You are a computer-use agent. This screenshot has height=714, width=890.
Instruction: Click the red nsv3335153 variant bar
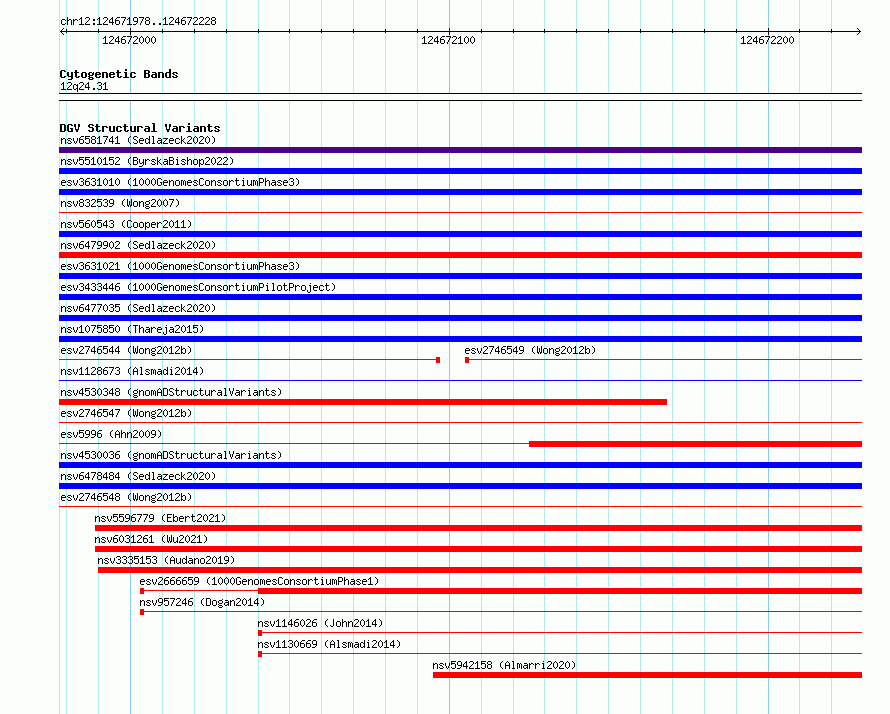[480, 570]
